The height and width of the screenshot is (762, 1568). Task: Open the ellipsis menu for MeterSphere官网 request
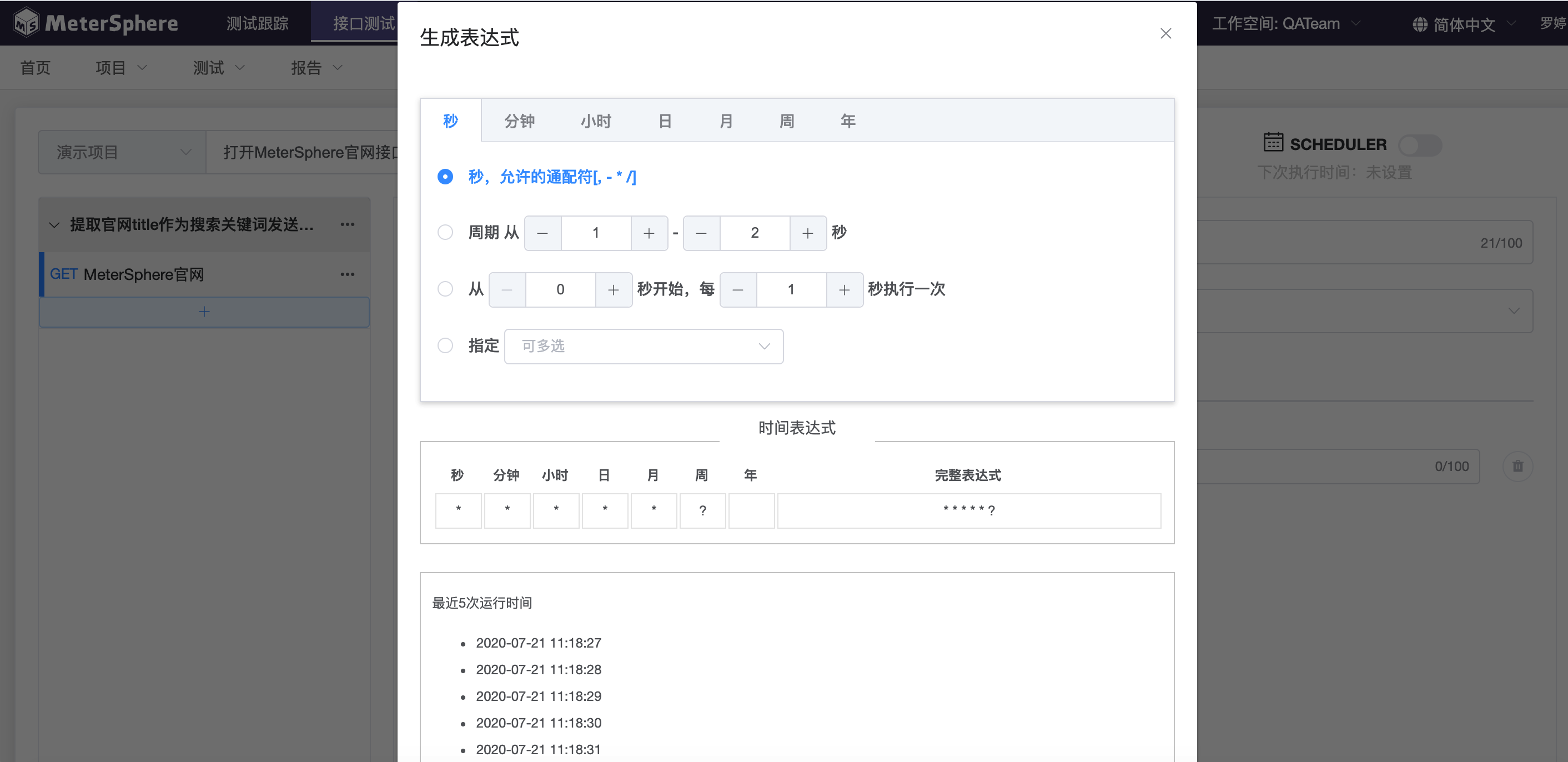(x=348, y=274)
